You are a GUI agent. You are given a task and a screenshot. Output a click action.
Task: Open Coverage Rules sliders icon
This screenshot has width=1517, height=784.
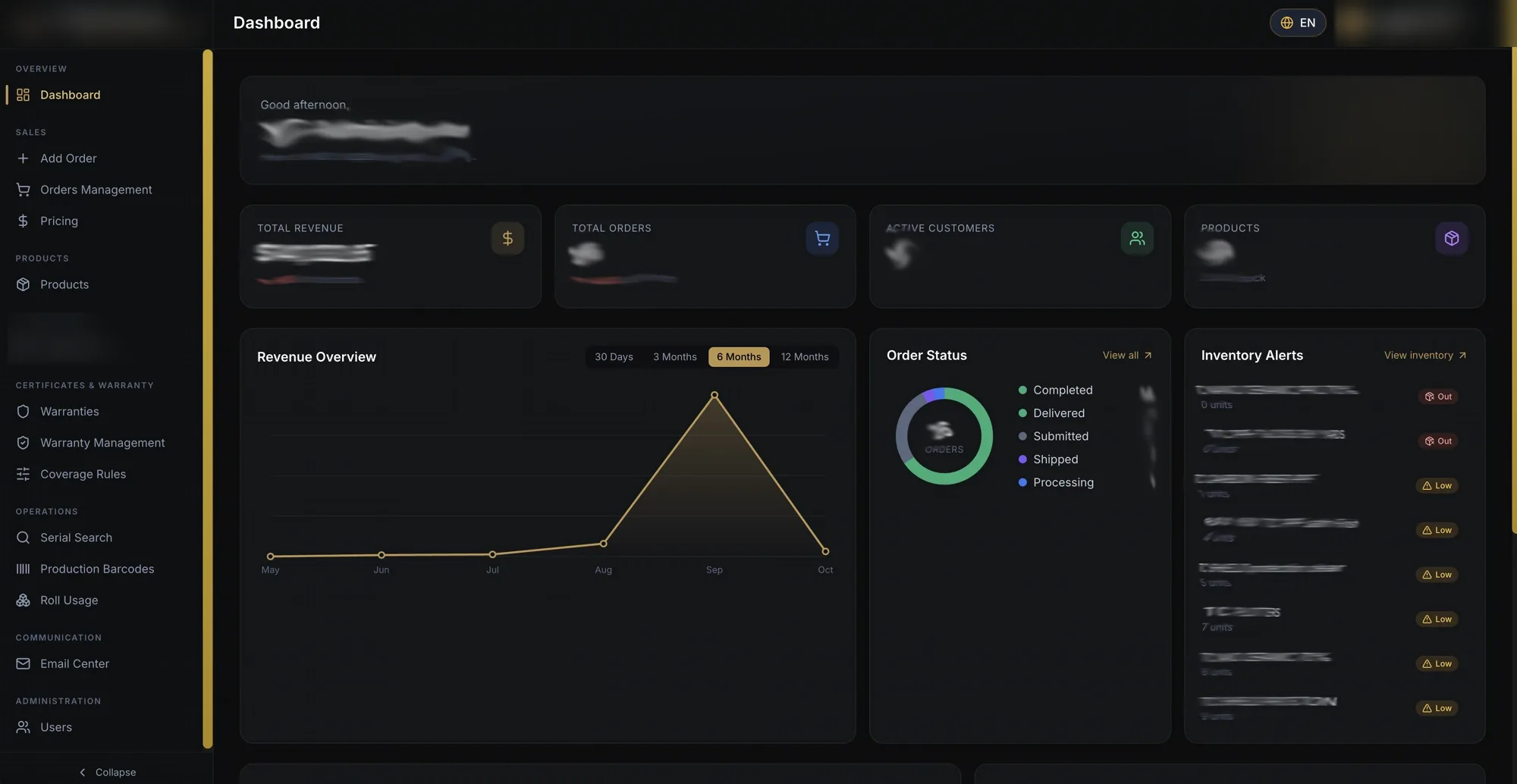click(23, 474)
